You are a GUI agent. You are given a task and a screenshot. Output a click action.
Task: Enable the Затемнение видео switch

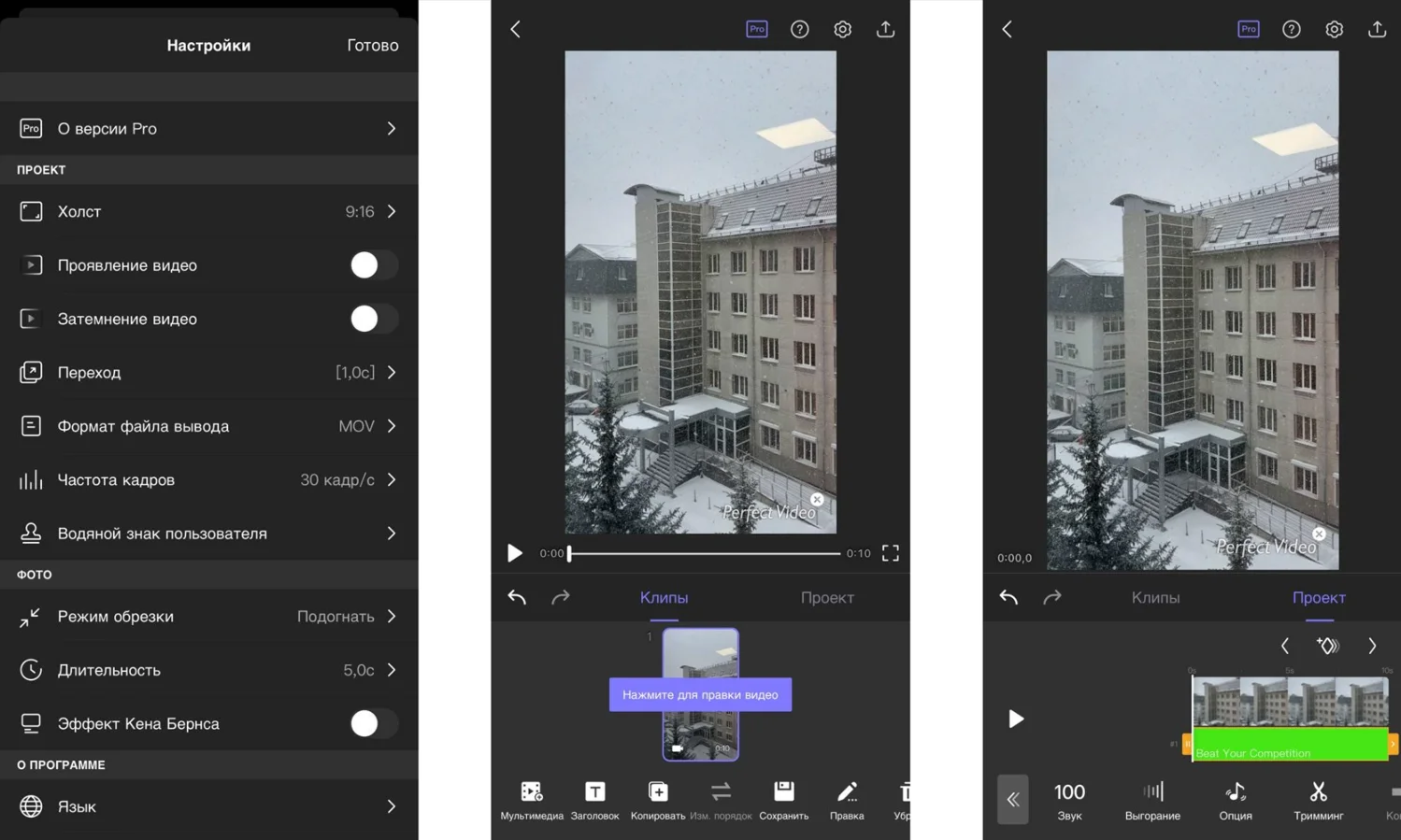coord(372,319)
